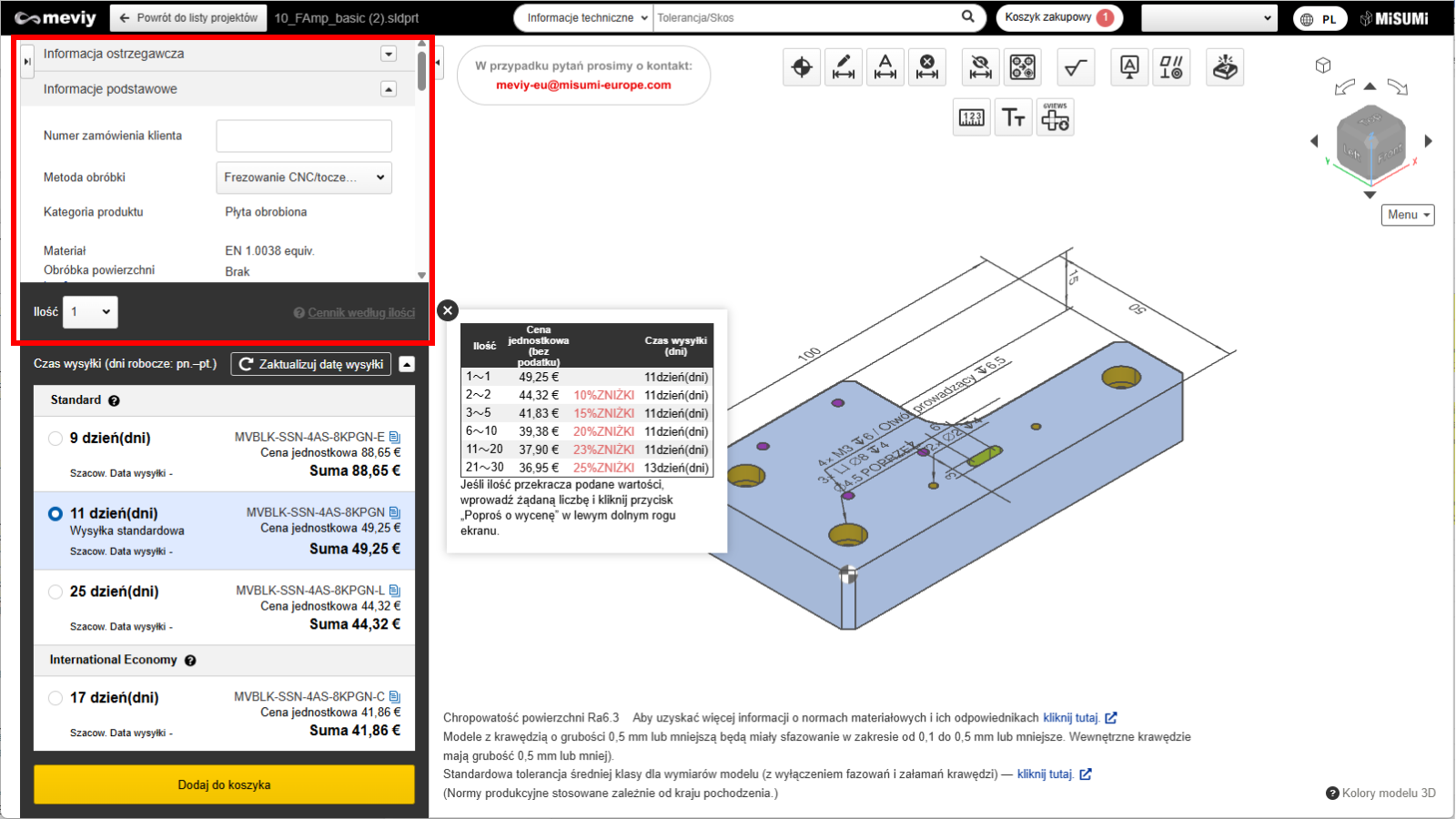Click the origin crosshair tool icon

(802, 67)
